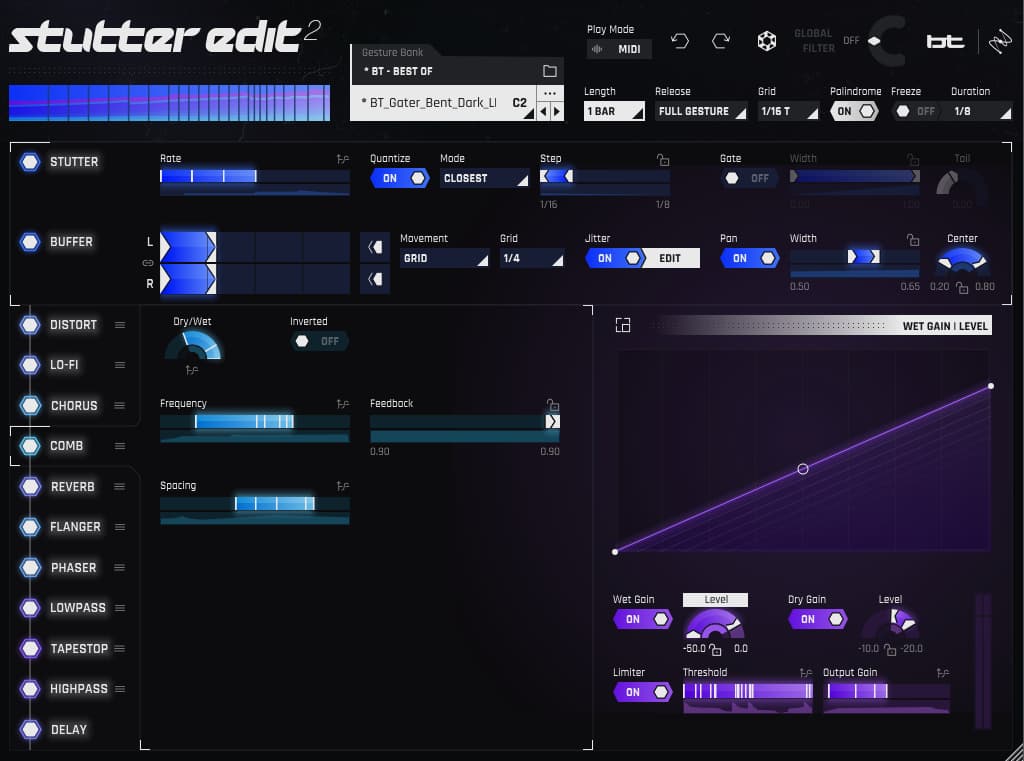This screenshot has width=1024, height=761.
Task: Toggle the Dry Gain ON switch
Action: [x=818, y=619]
